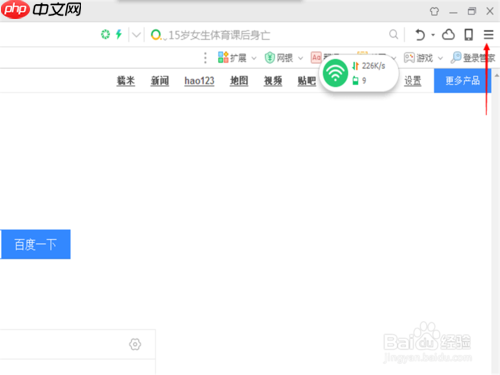Click the blue 更多产品 button
This screenshot has width=500, height=375.
[462, 81]
